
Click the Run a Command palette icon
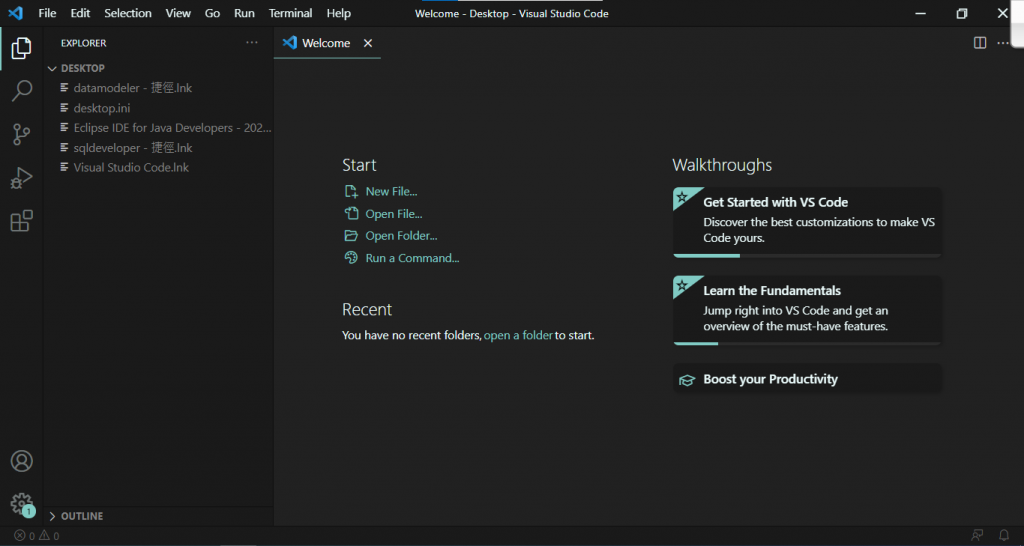351,258
